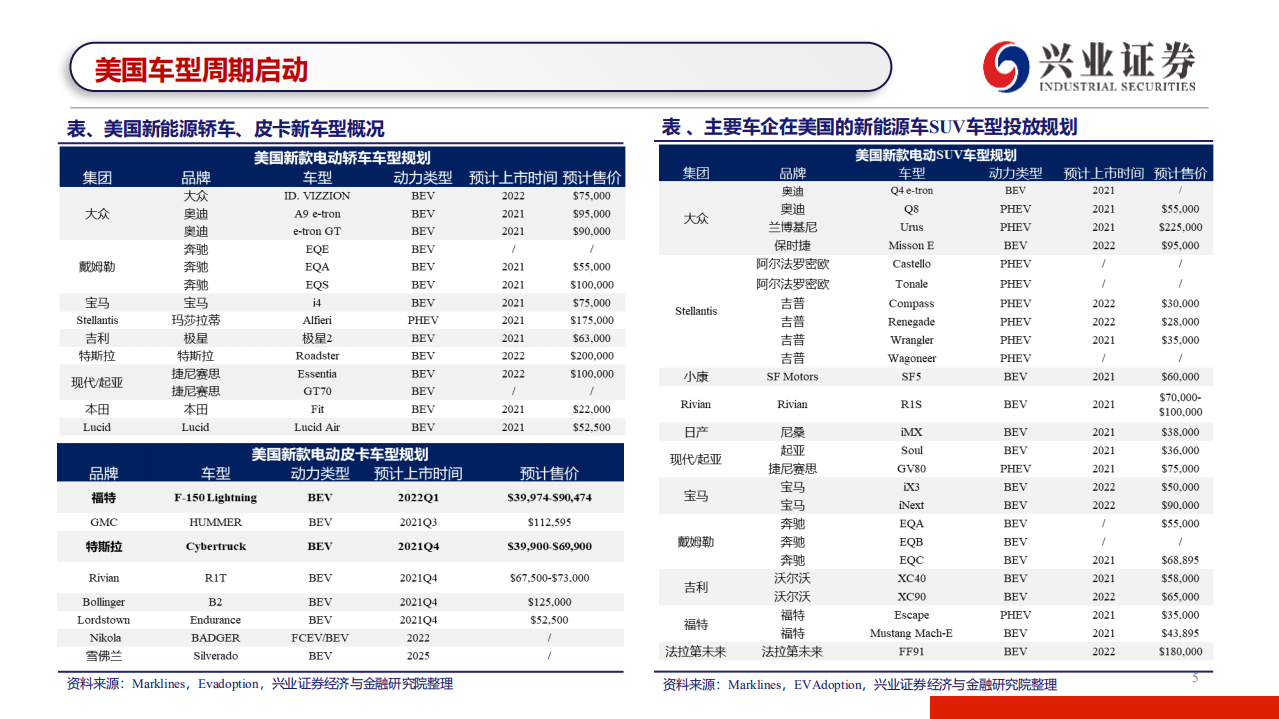Open the Marklines source link
The width and height of the screenshot is (1279, 719).
pyautogui.click(x=158, y=685)
